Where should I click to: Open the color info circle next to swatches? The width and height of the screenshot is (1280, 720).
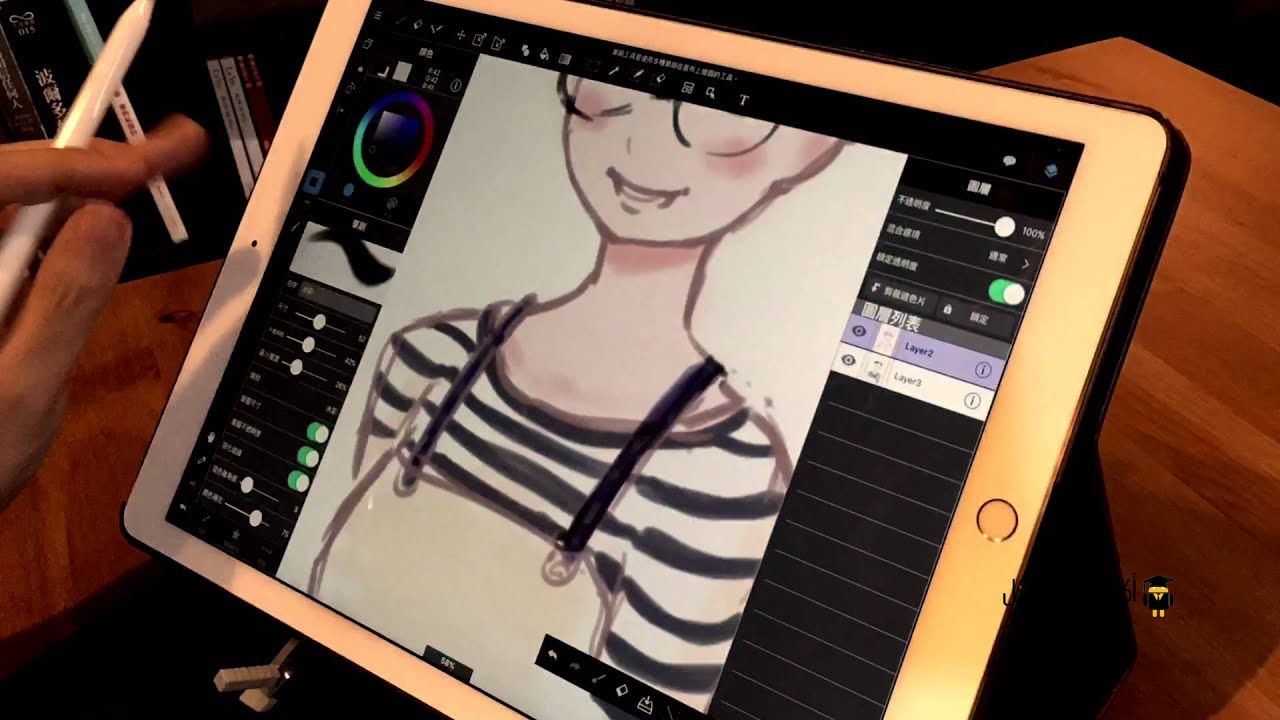coord(456,86)
